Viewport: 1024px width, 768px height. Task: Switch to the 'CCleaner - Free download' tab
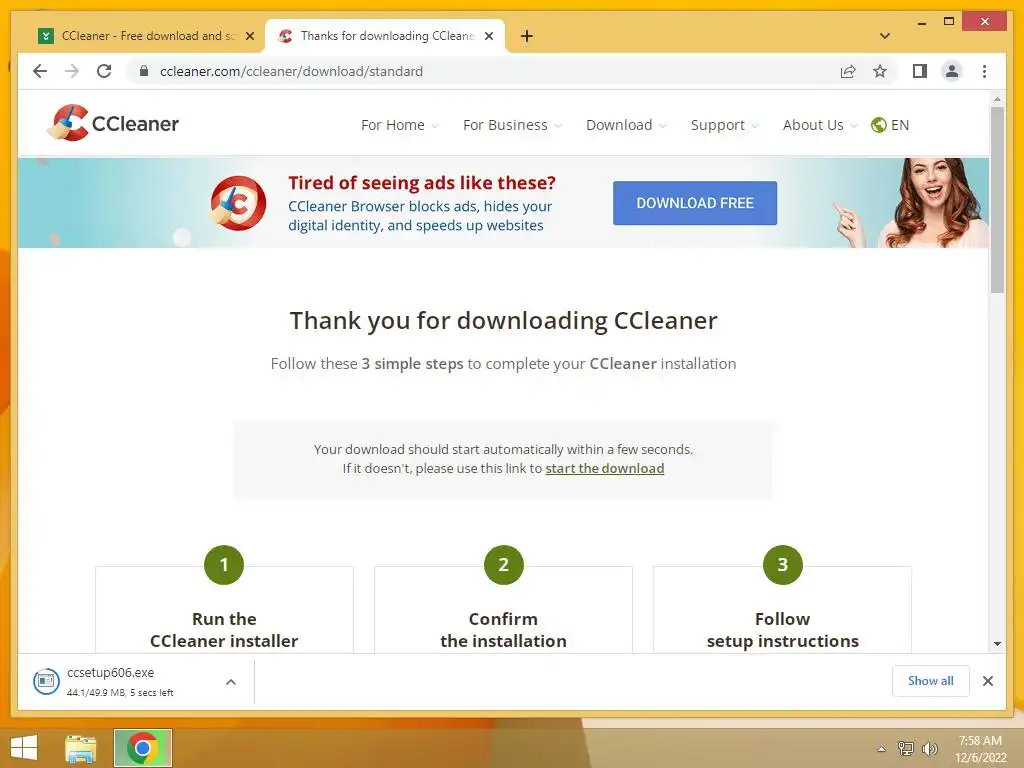(x=148, y=36)
